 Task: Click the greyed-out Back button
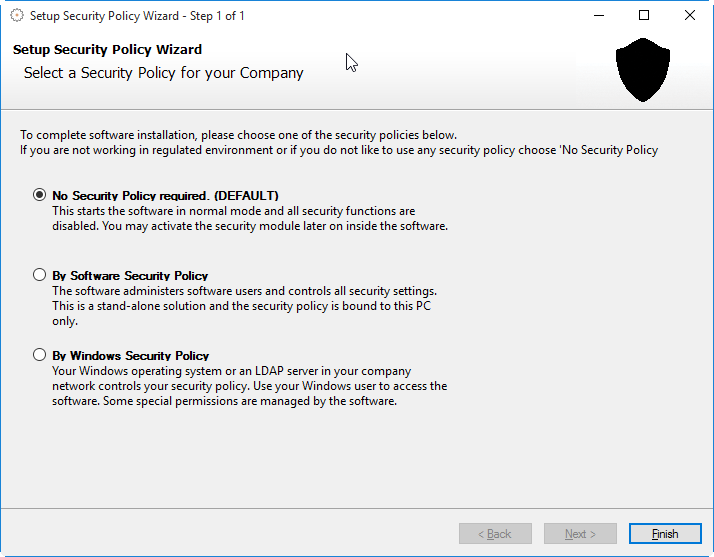click(495, 534)
